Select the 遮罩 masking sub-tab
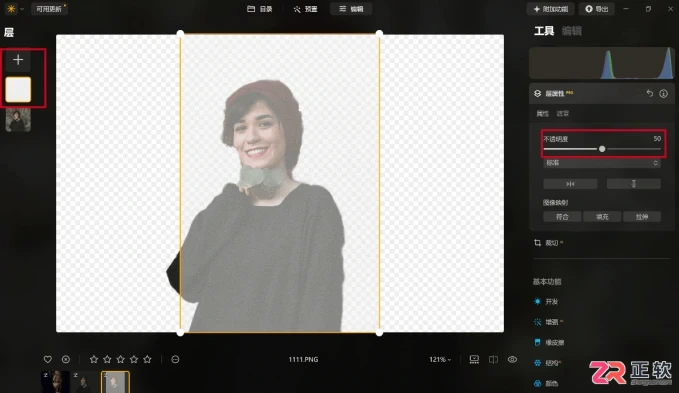 pyautogui.click(x=563, y=113)
